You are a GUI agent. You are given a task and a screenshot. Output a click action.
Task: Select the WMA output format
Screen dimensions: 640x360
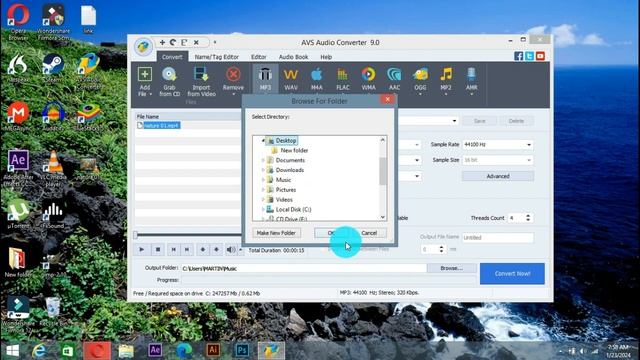click(368, 79)
